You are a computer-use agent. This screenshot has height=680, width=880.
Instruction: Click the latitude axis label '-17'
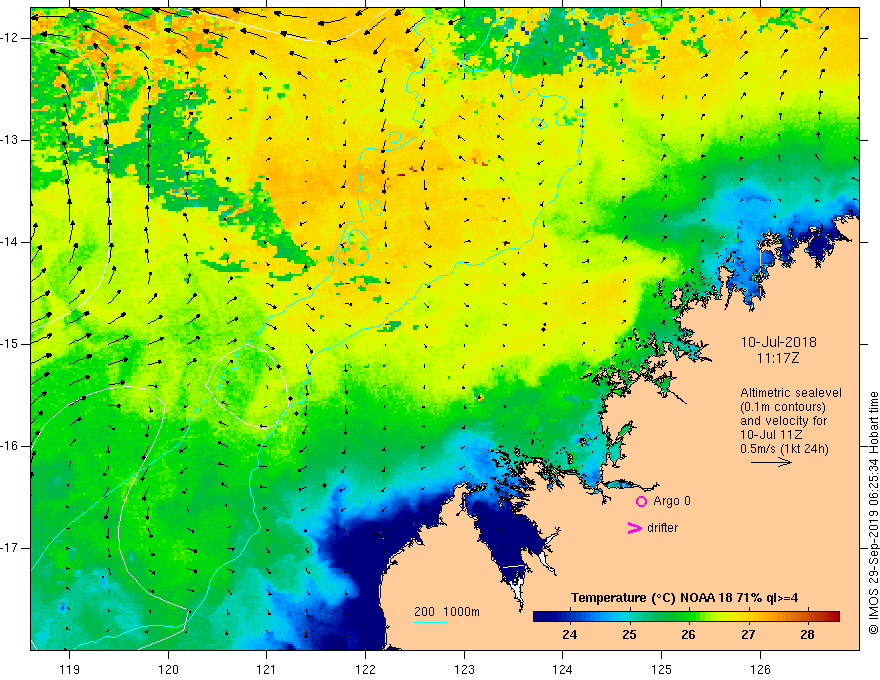pyautogui.click(x=10, y=548)
